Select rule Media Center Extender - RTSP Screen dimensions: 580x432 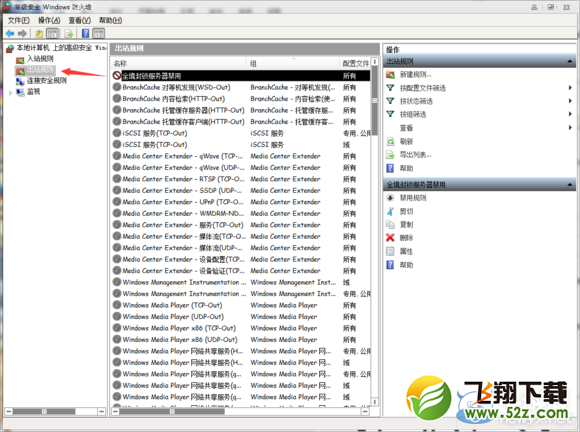(241, 179)
